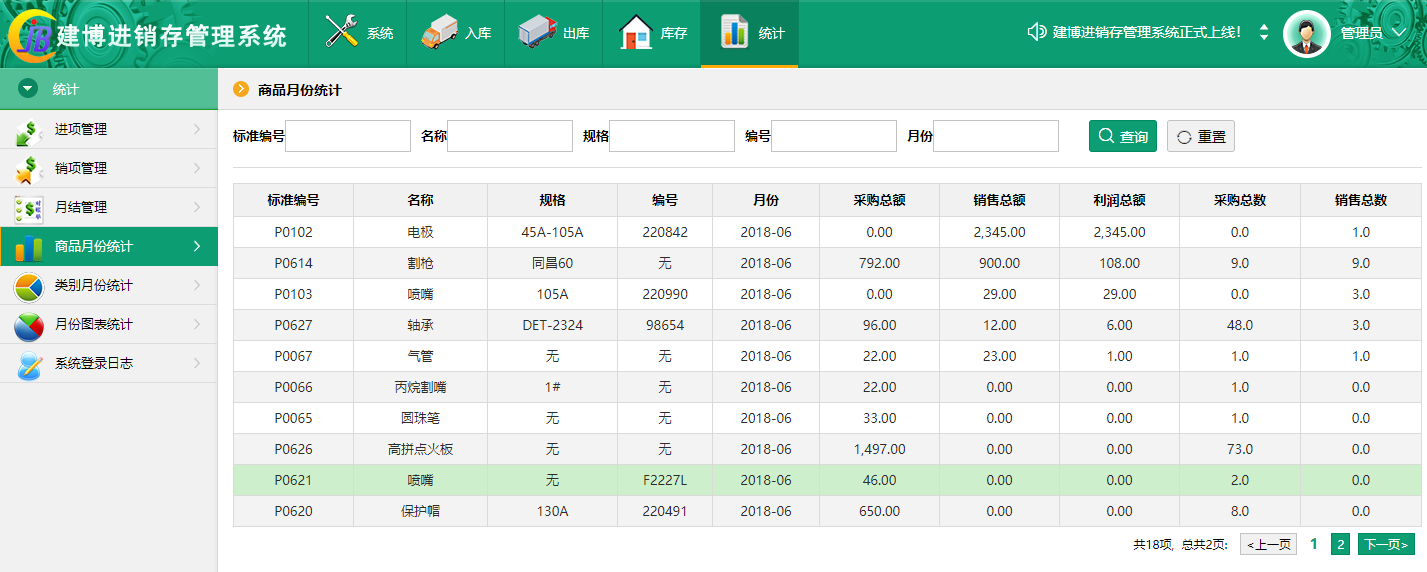The image size is (1427, 572).
Task: Click the speaker announcement icon
Action: [x=1036, y=32]
